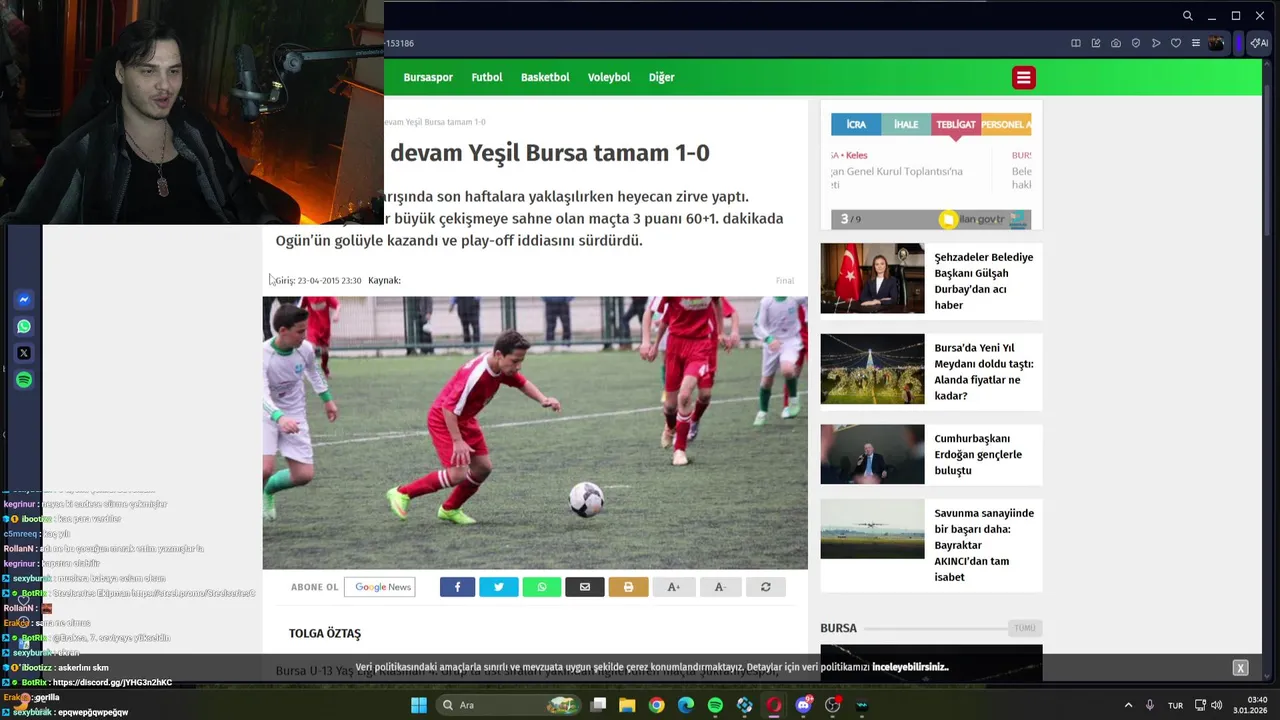The image size is (1280, 720).
Task: Switch to the İHALE tab
Action: pyautogui.click(x=906, y=124)
